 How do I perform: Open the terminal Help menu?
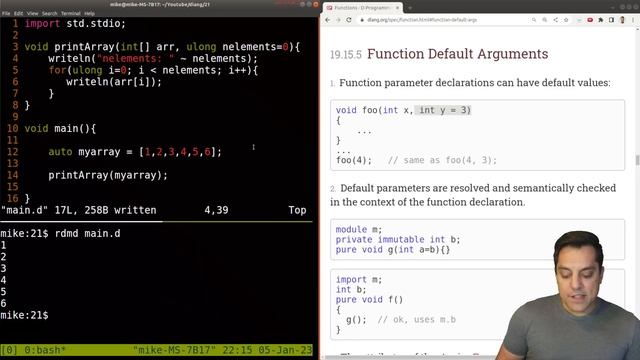tap(89, 13)
